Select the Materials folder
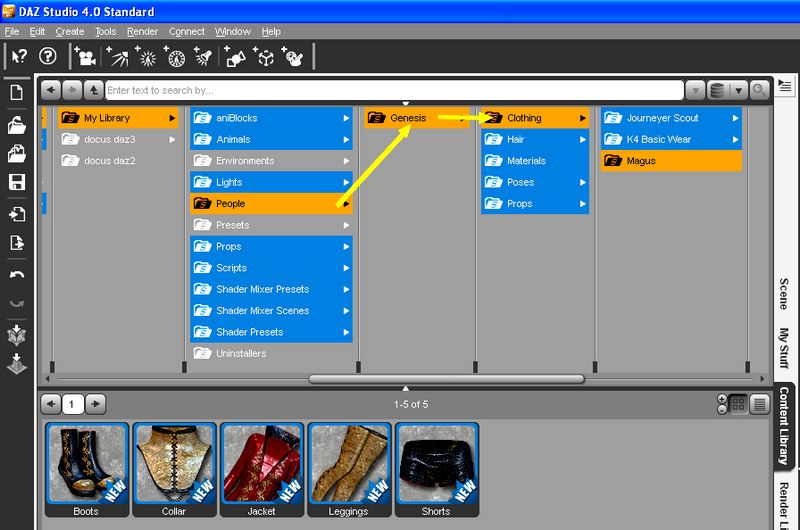The width and height of the screenshot is (800, 530). [x=535, y=161]
